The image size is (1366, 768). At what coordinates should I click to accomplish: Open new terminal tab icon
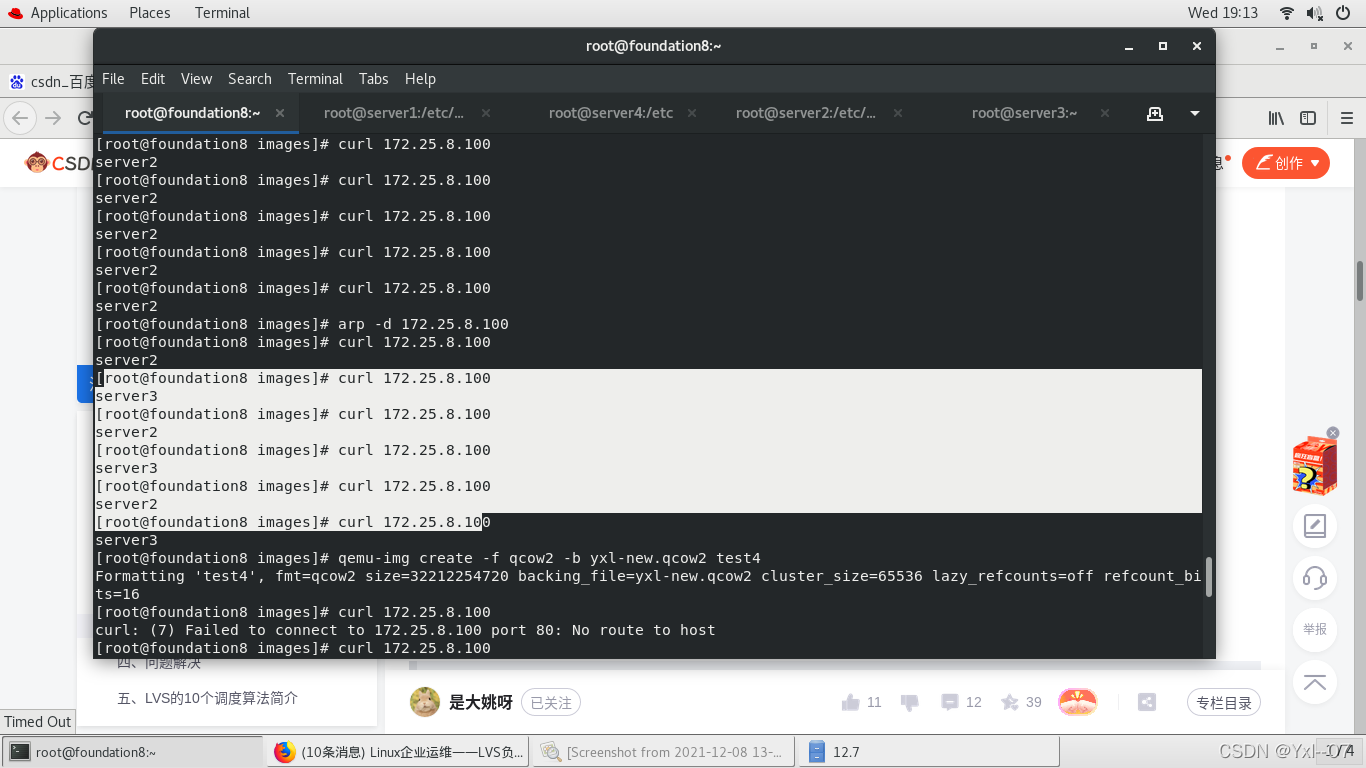pyautogui.click(x=1155, y=114)
